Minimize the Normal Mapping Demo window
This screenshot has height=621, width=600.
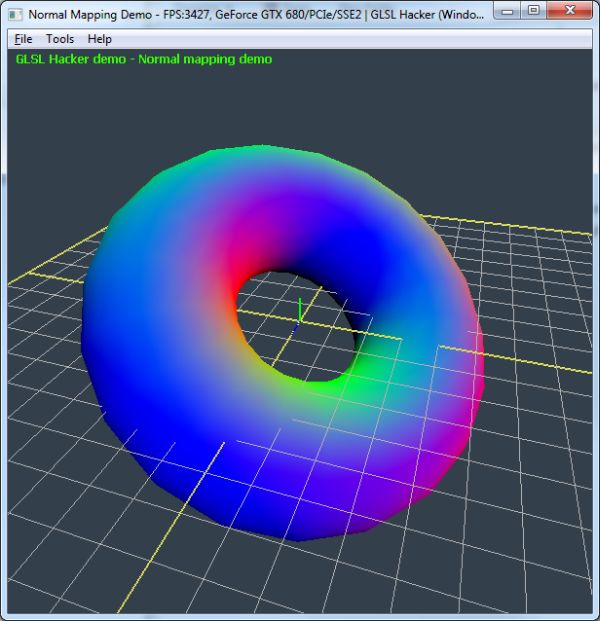(508, 12)
